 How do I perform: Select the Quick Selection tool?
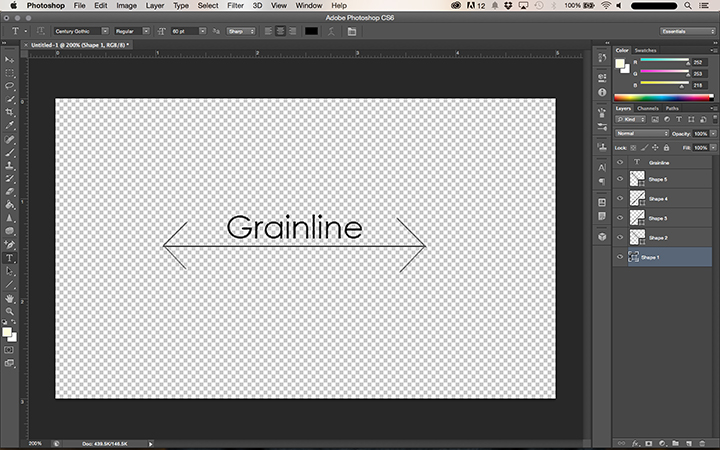tap(9, 99)
